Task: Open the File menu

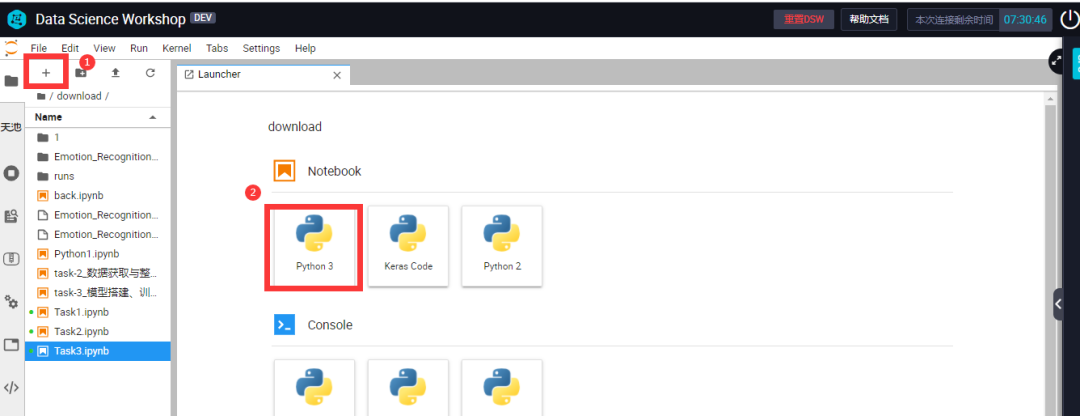Action: point(39,48)
